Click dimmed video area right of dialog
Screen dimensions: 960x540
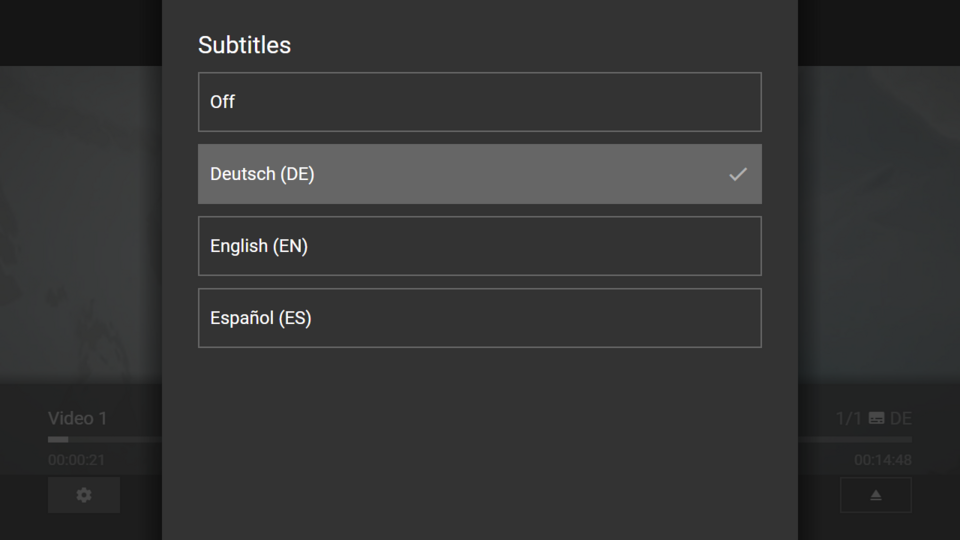880,220
